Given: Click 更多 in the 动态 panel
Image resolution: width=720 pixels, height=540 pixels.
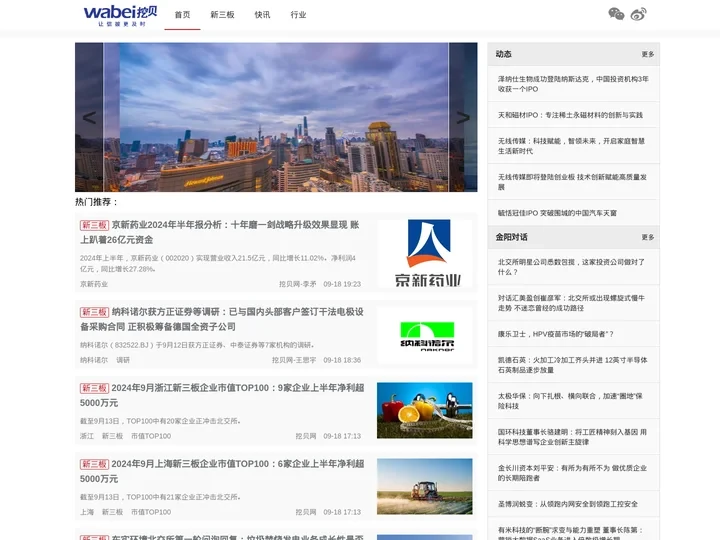Looking at the screenshot, I should 647,54.
